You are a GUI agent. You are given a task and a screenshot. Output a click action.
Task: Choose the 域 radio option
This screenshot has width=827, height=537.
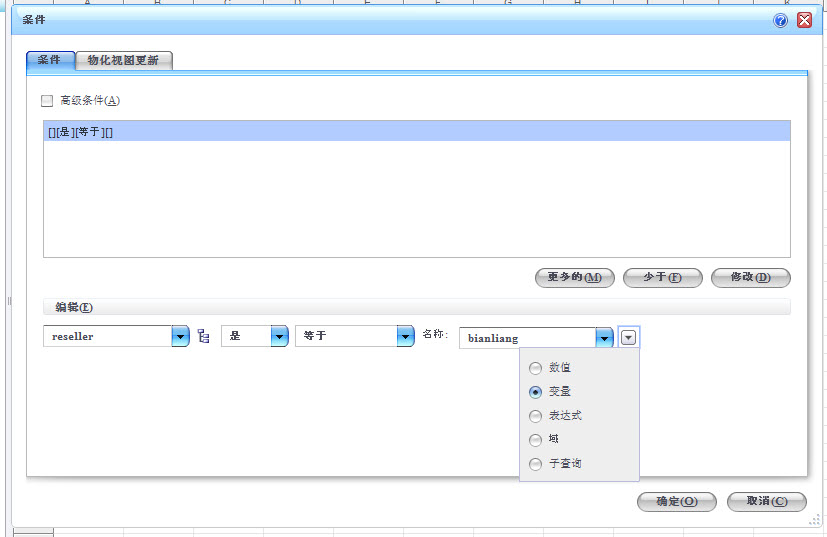click(535, 439)
